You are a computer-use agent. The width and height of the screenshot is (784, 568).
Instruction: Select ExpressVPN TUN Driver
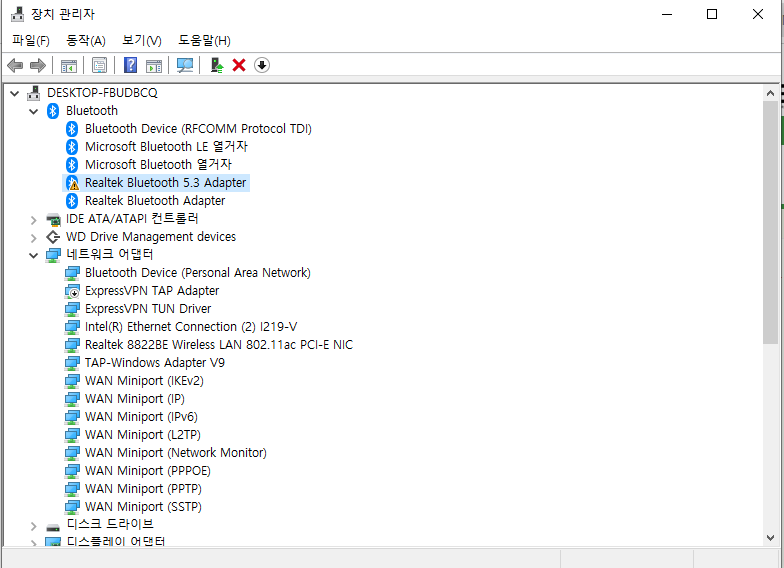coord(148,308)
